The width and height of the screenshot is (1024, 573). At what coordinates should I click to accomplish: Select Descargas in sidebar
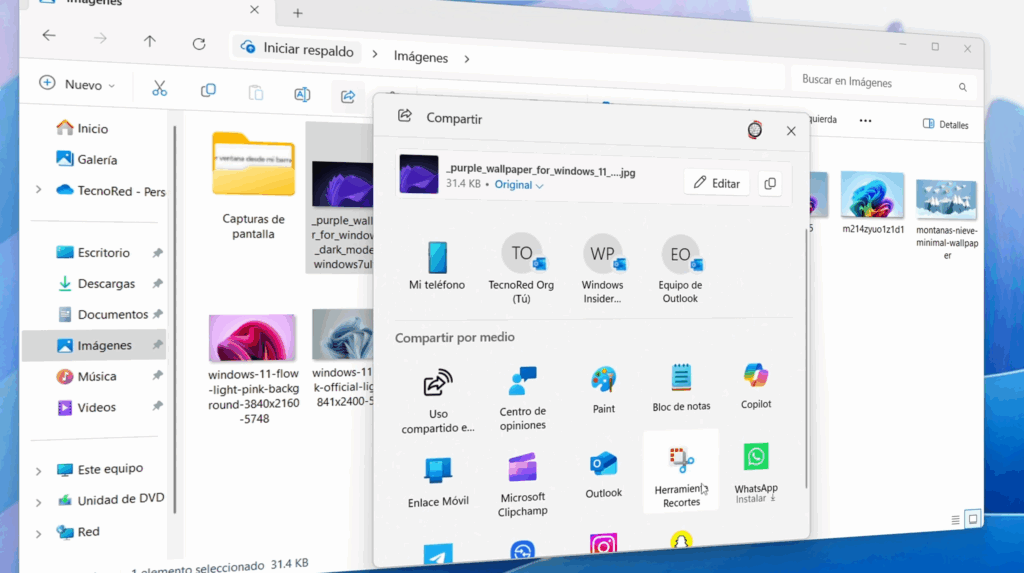point(96,283)
